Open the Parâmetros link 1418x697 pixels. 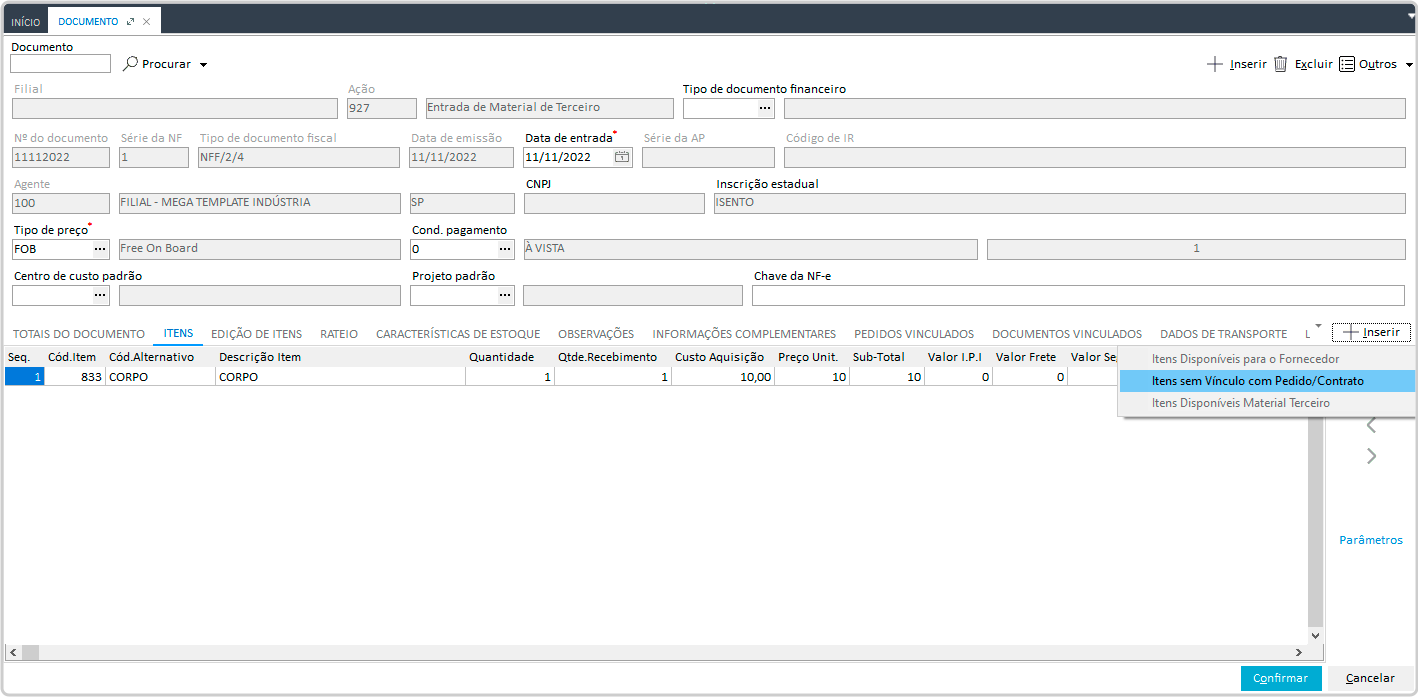pyautogui.click(x=1371, y=540)
